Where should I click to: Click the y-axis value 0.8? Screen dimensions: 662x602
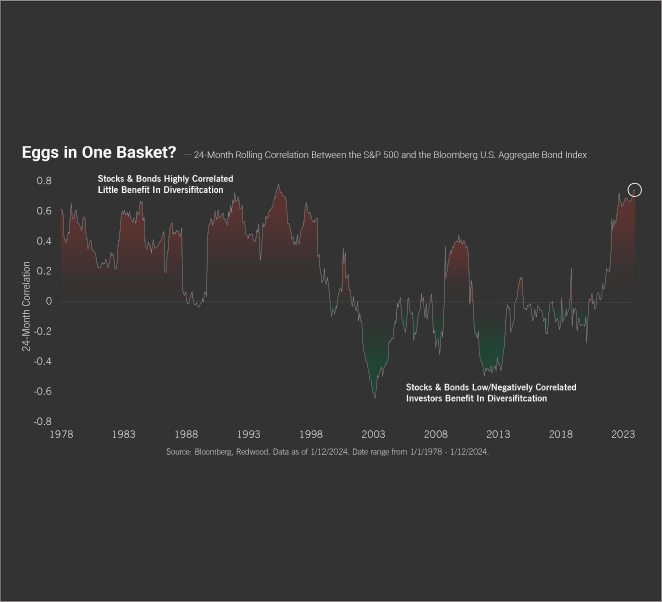[x=44, y=181]
